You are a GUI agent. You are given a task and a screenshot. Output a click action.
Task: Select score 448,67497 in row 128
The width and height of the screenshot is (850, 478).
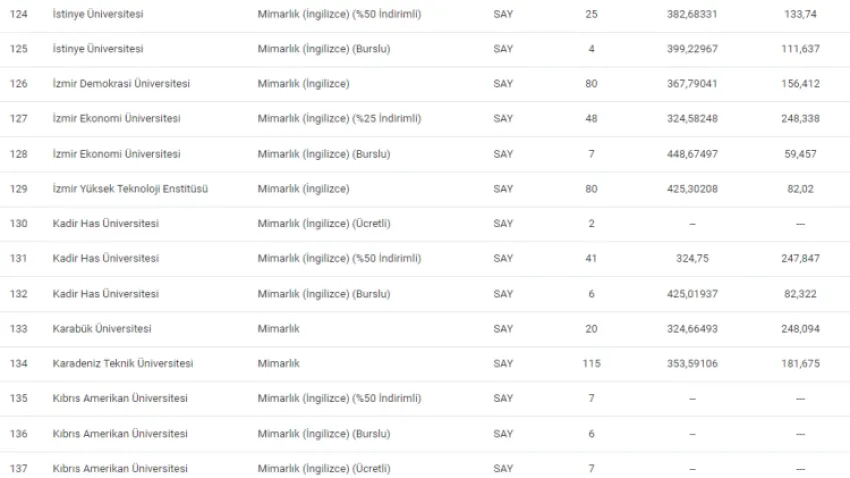692,154
